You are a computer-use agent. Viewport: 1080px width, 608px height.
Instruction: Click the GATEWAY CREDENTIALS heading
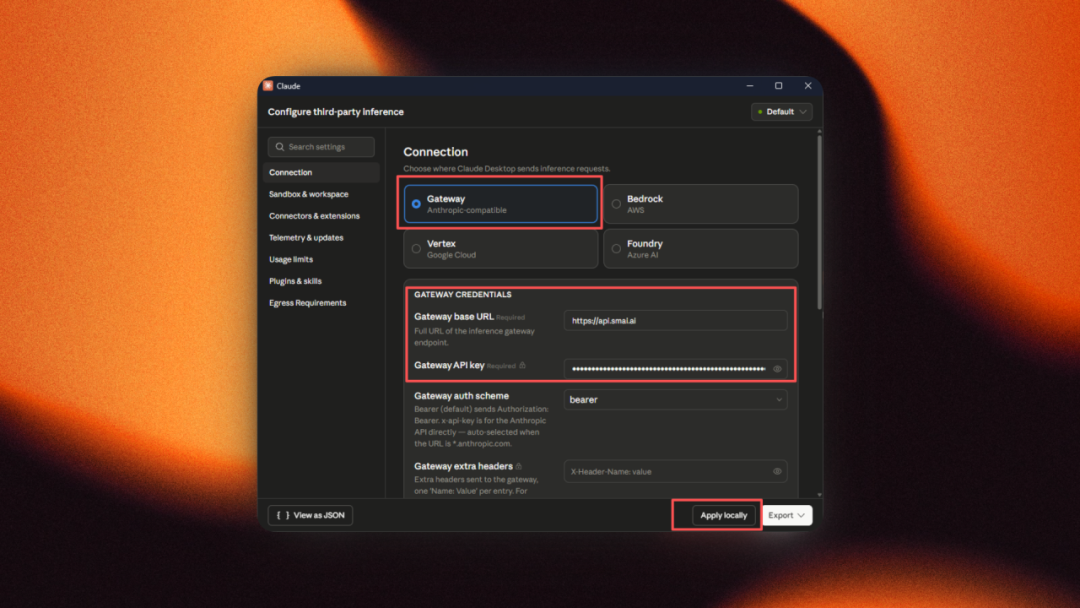[x=463, y=295]
